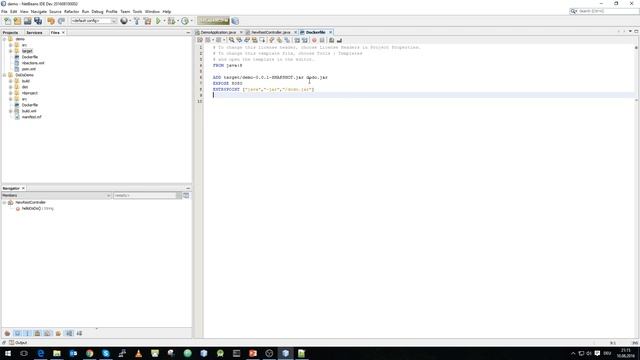Switch to the NewRestController.java editor tab
The image size is (640, 360).
pyautogui.click(x=271, y=32)
